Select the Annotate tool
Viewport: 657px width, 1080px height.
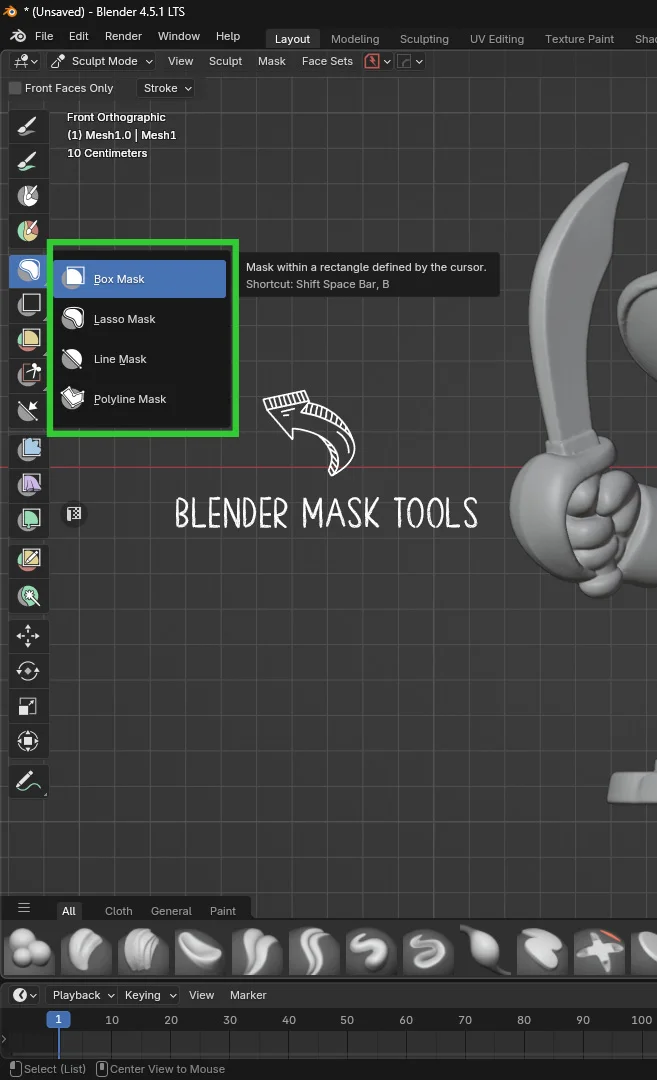point(28,781)
